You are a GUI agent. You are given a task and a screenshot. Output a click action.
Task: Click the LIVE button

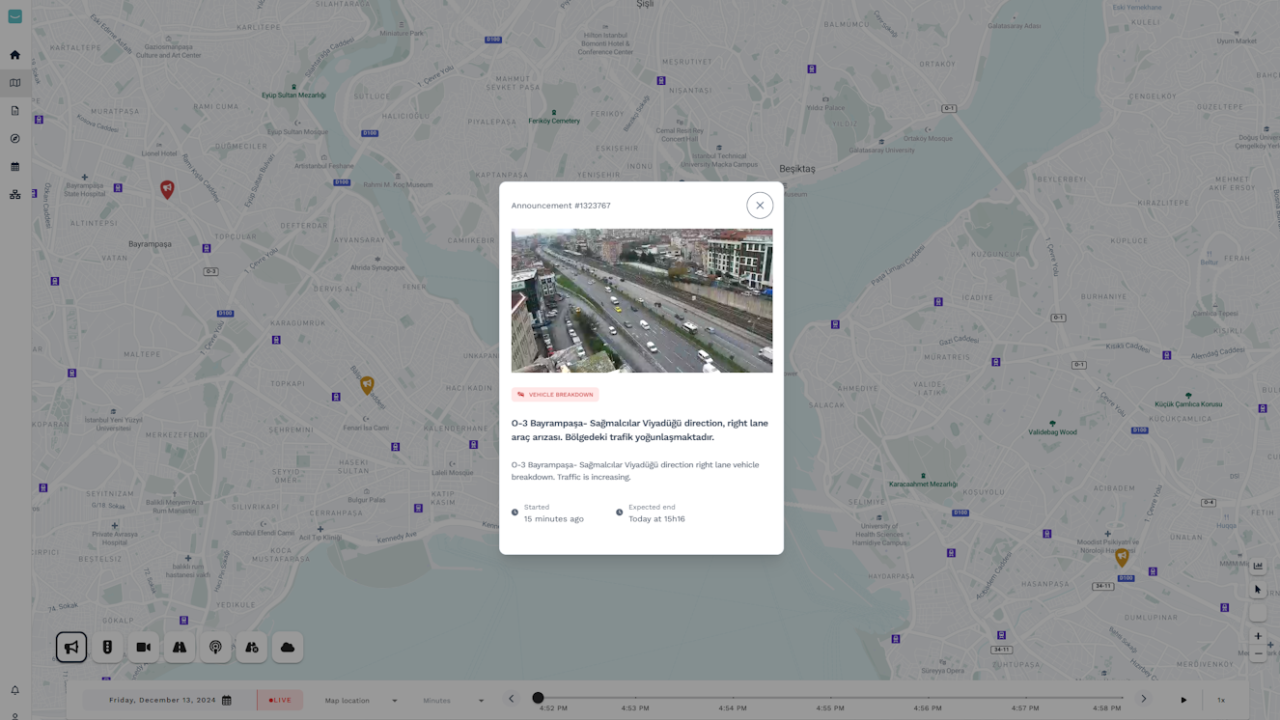click(x=280, y=700)
